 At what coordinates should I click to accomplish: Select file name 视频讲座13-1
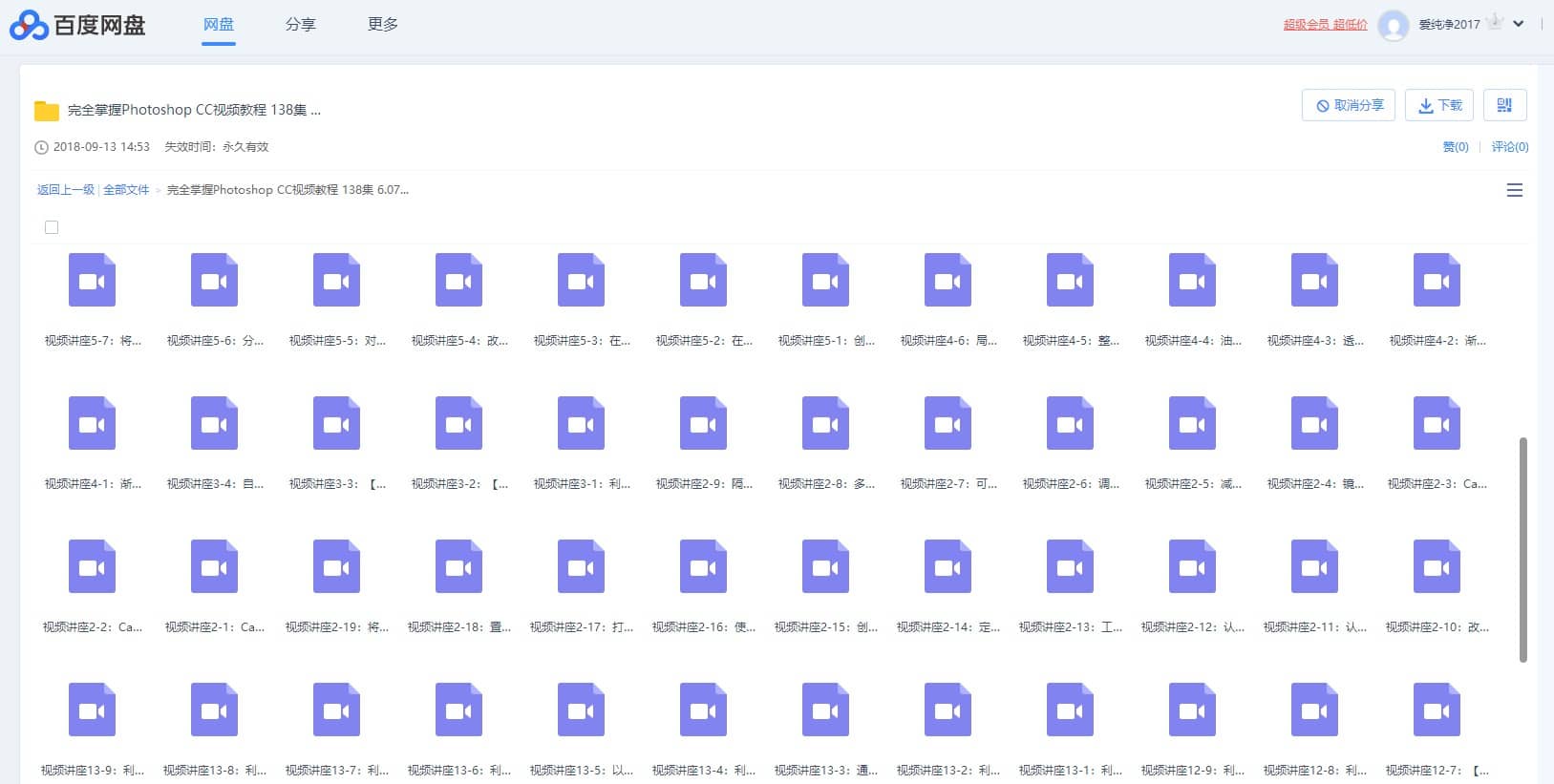tap(1071, 771)
